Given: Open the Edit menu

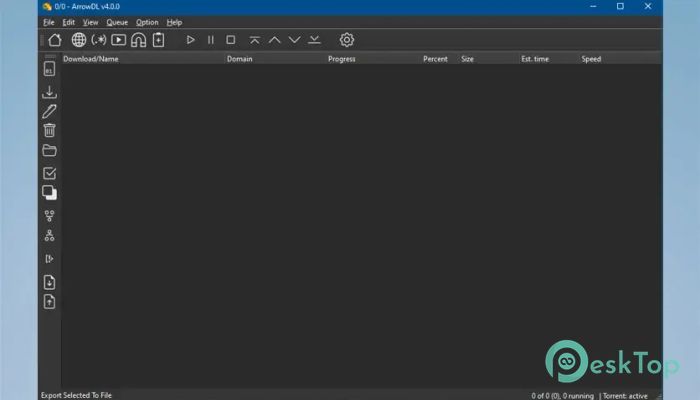Looking at the screenshot, I should 68,22.
